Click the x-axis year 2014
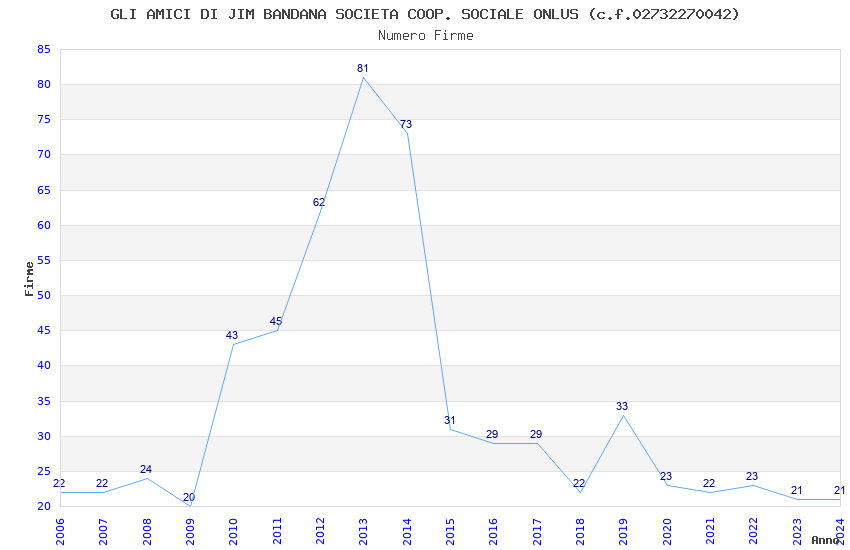 tap(407, 531)
